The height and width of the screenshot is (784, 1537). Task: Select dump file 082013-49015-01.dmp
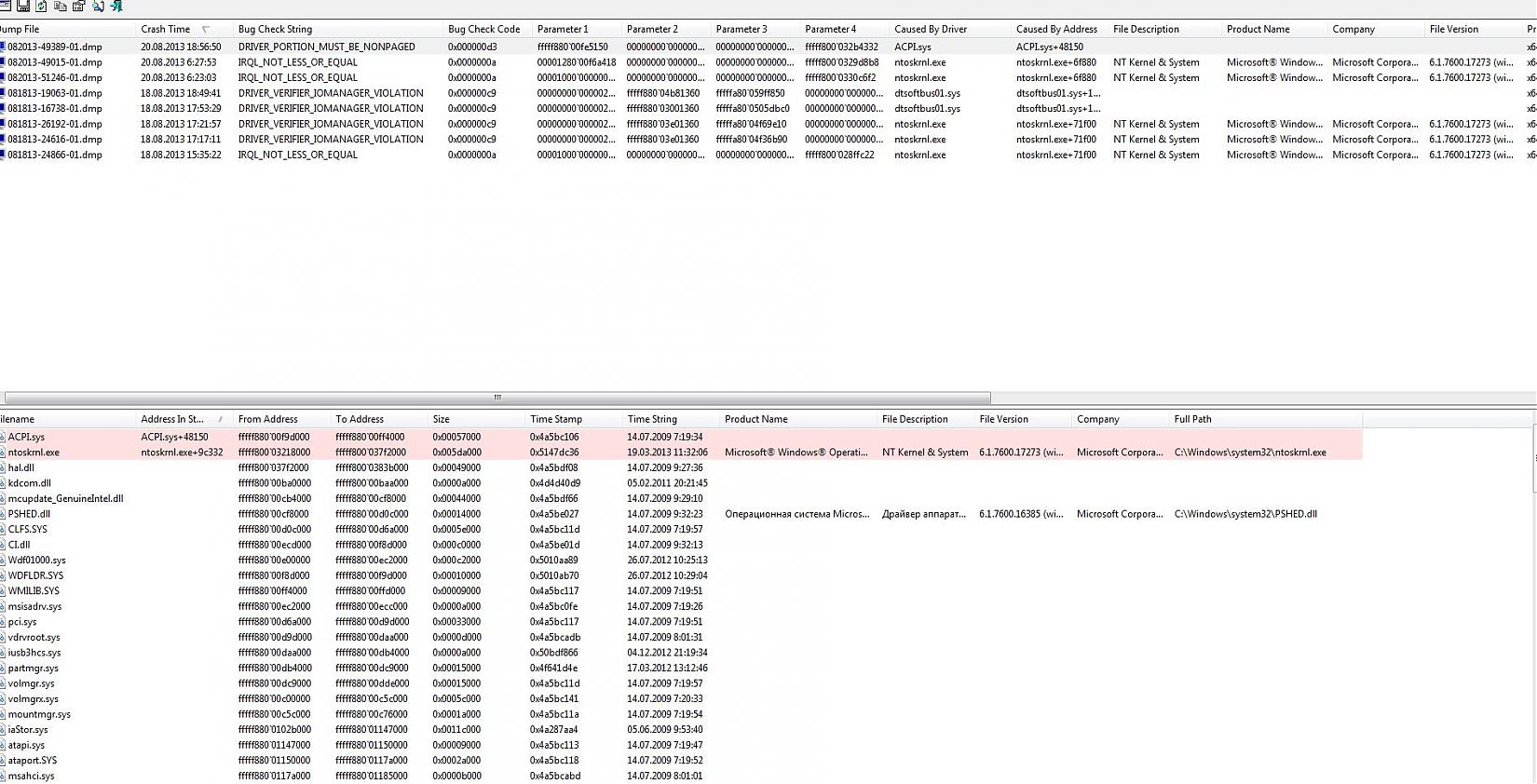pos(55,62)
